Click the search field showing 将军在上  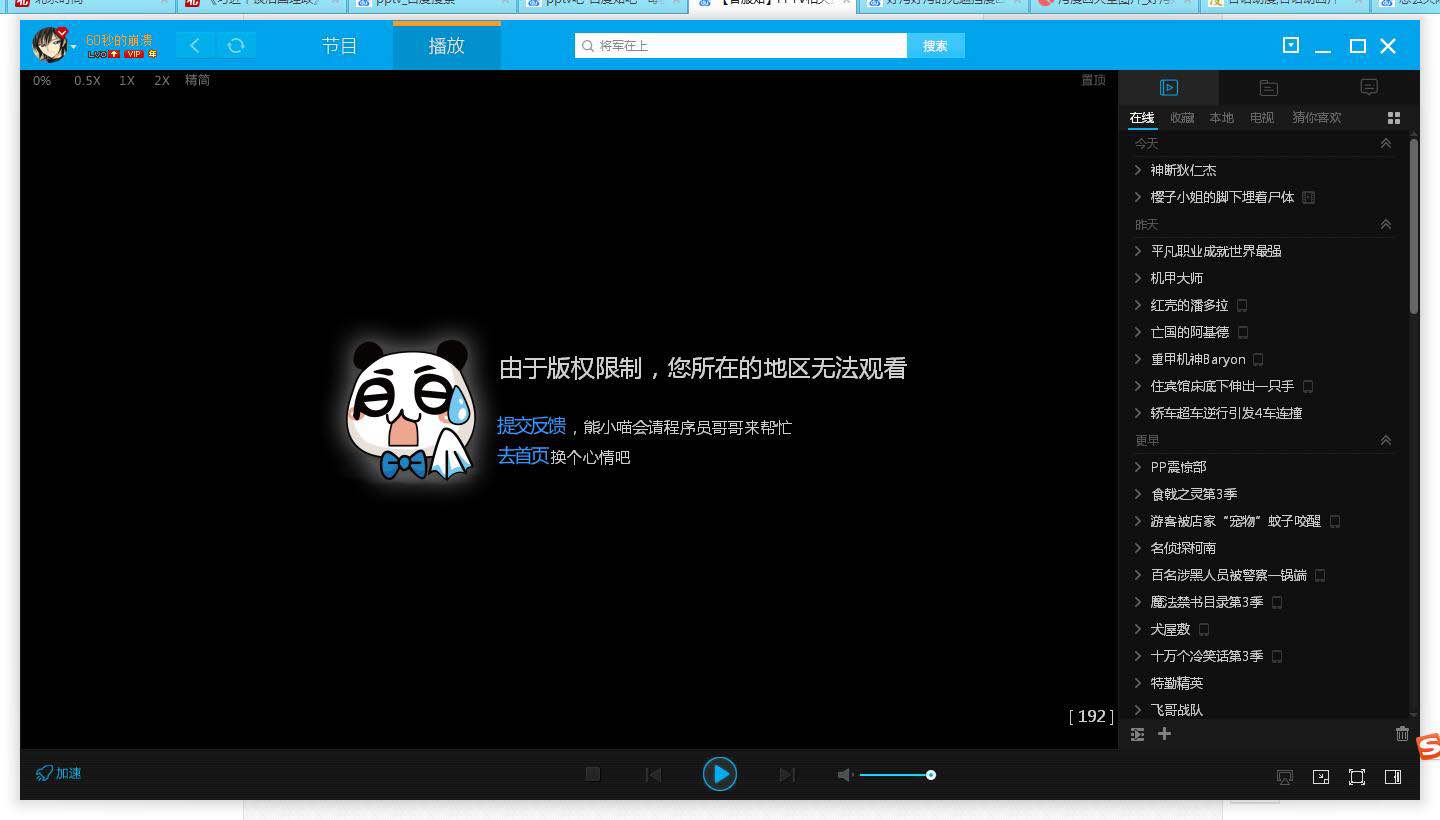click(741, 46)
